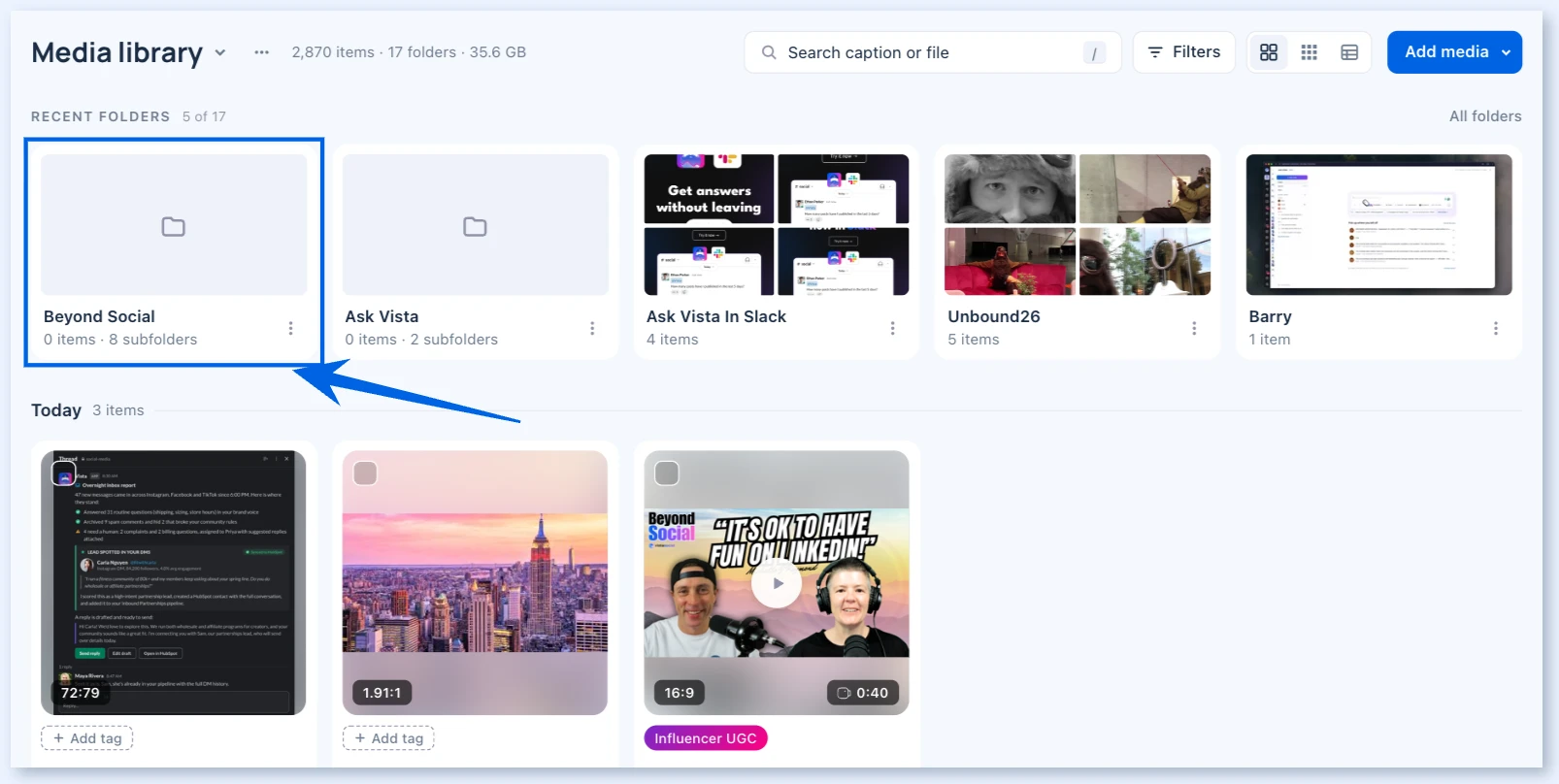Open Unbound26 folder three-dot menu
The width and height of the screenshot is (1559, 784).
[1194, 328]
